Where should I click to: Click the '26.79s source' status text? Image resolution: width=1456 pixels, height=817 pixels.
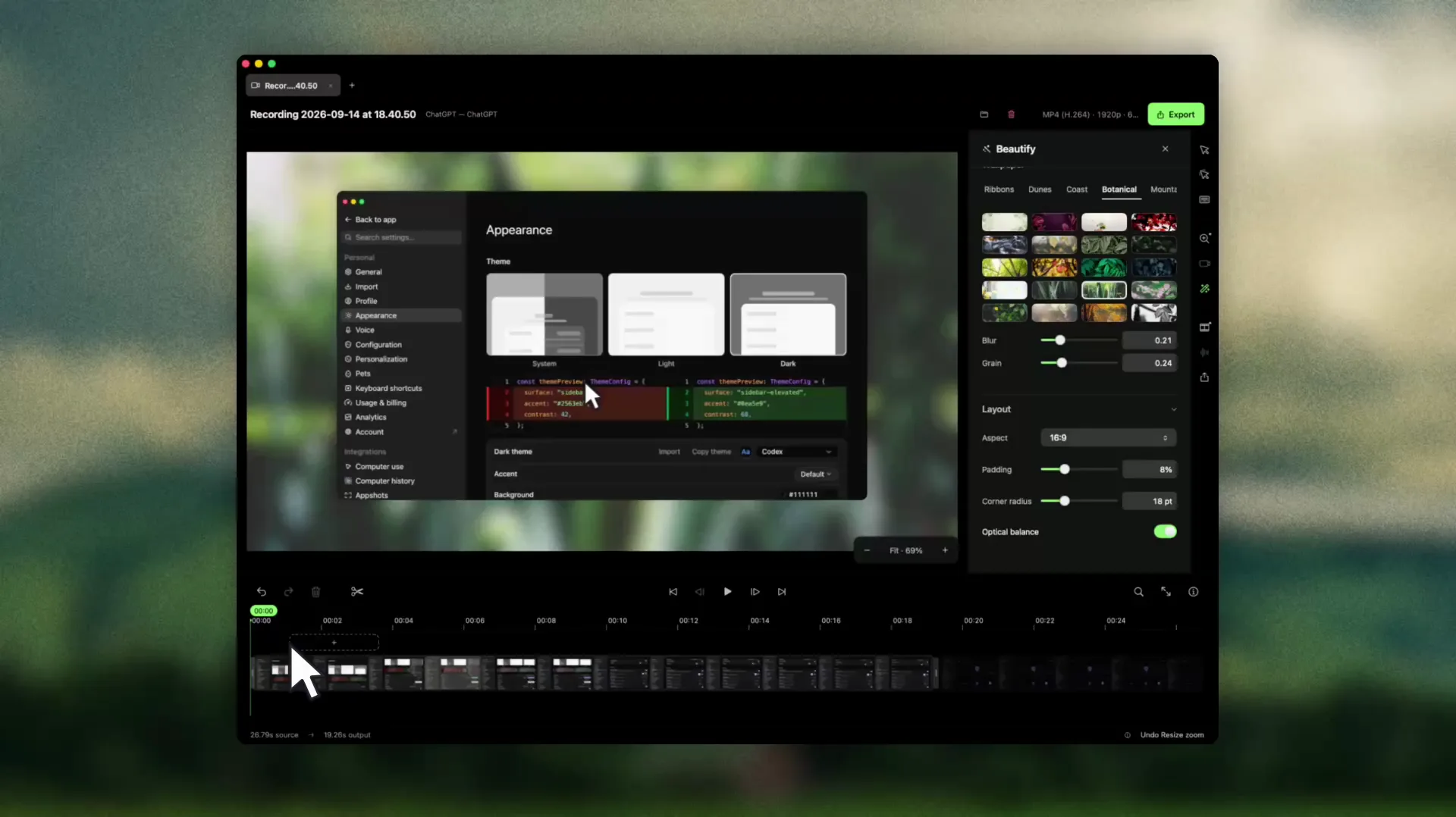(x=275, y=735)
